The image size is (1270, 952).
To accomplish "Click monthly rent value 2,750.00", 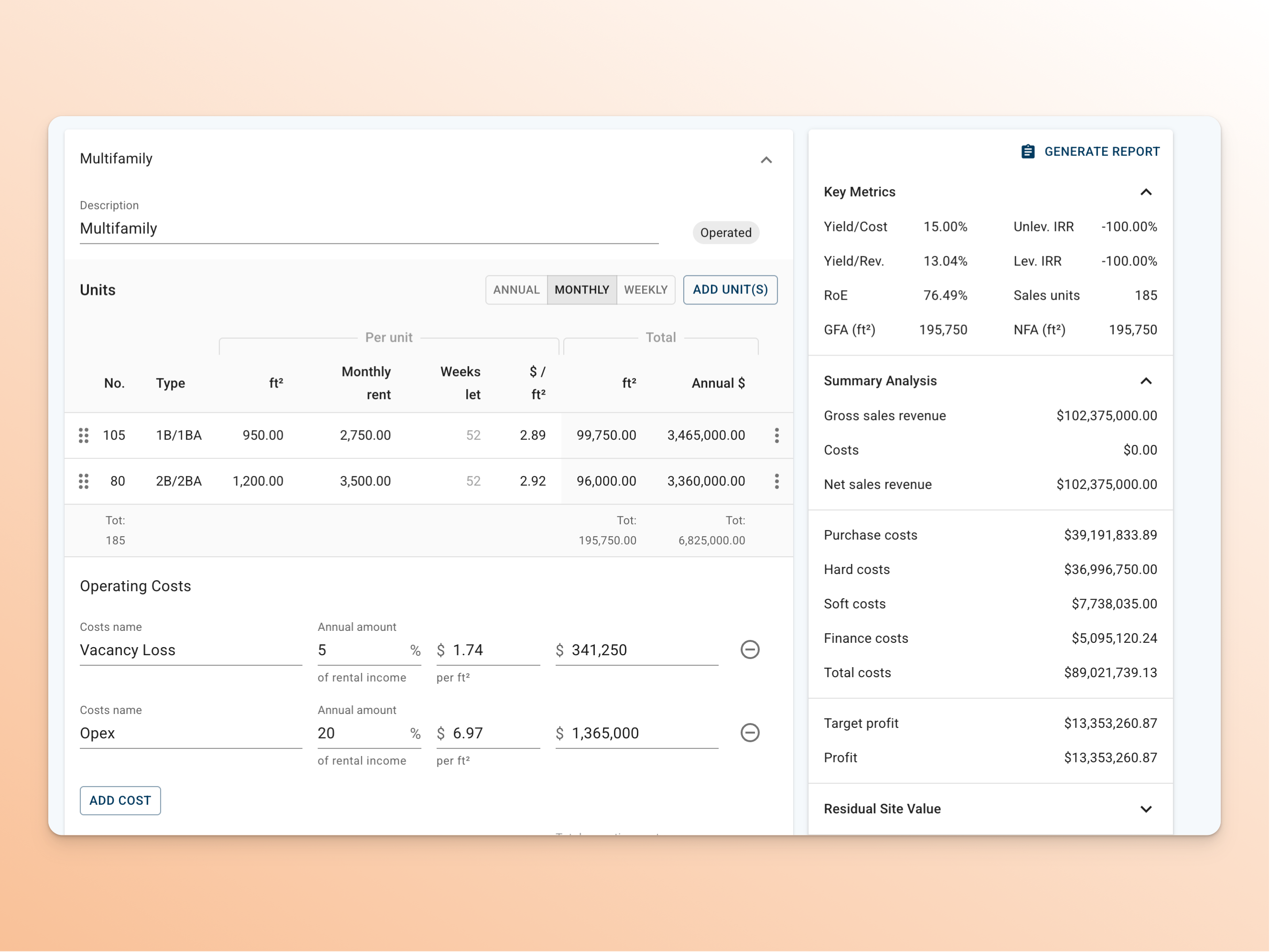I will click(x=365, y=435).
